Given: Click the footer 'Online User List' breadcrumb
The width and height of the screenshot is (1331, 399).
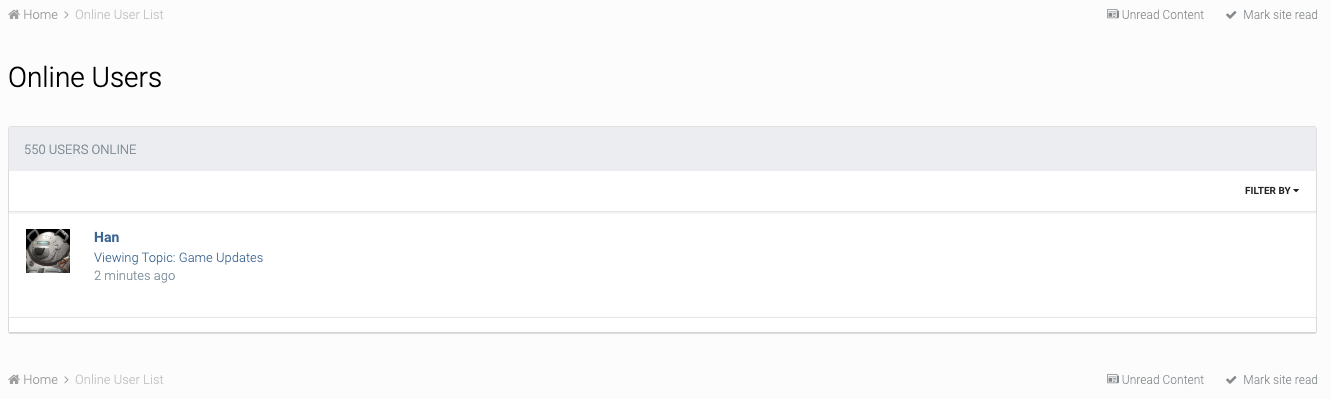Looking at the screenshot, I should coord(119,380).
